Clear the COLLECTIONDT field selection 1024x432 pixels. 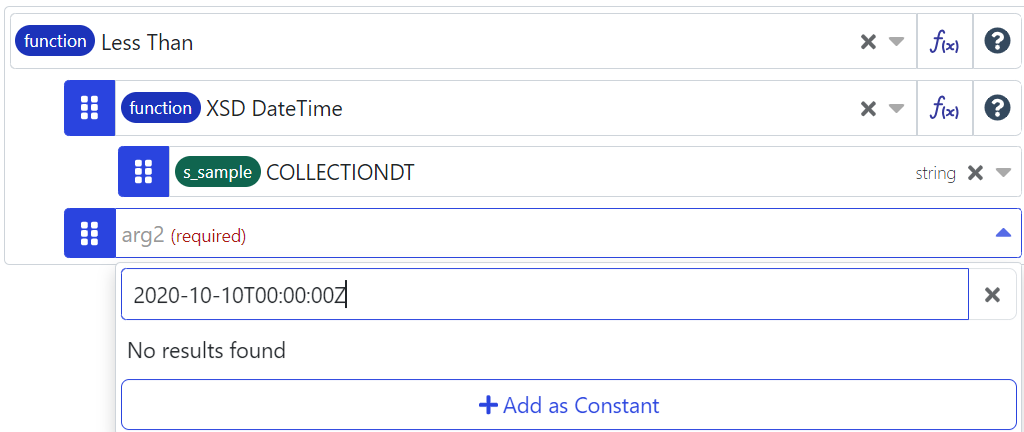(x=976, y=172)
